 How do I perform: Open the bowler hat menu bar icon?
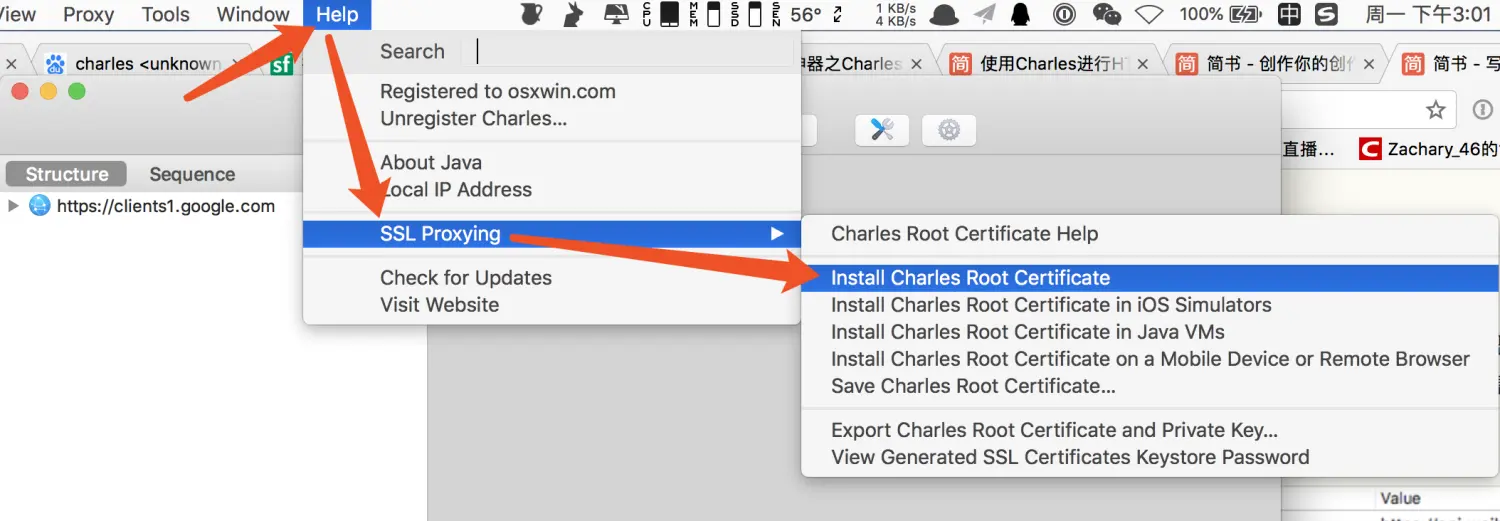pyautogui.click(x=944, y=14)
